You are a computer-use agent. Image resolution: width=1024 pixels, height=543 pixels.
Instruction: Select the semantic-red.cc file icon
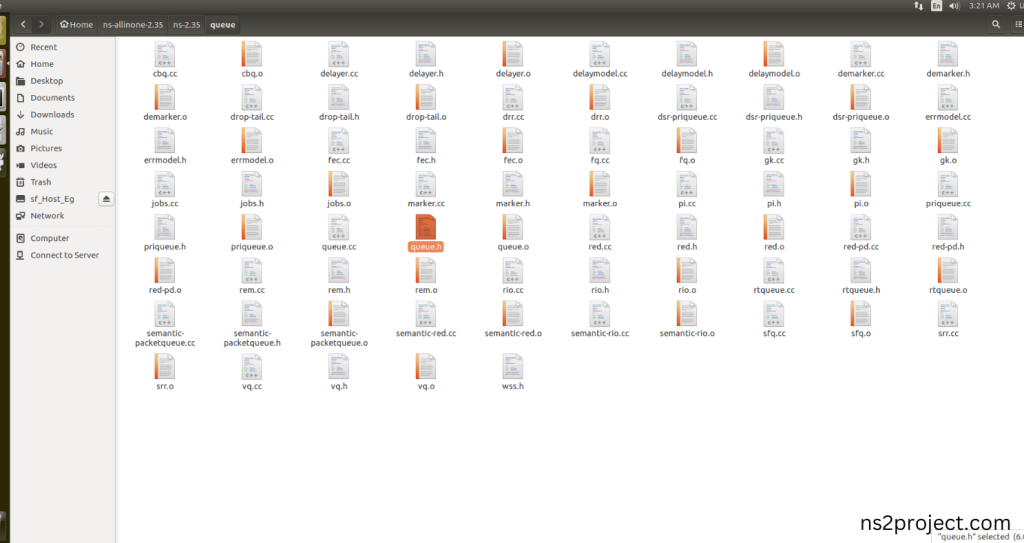[426, 314]
